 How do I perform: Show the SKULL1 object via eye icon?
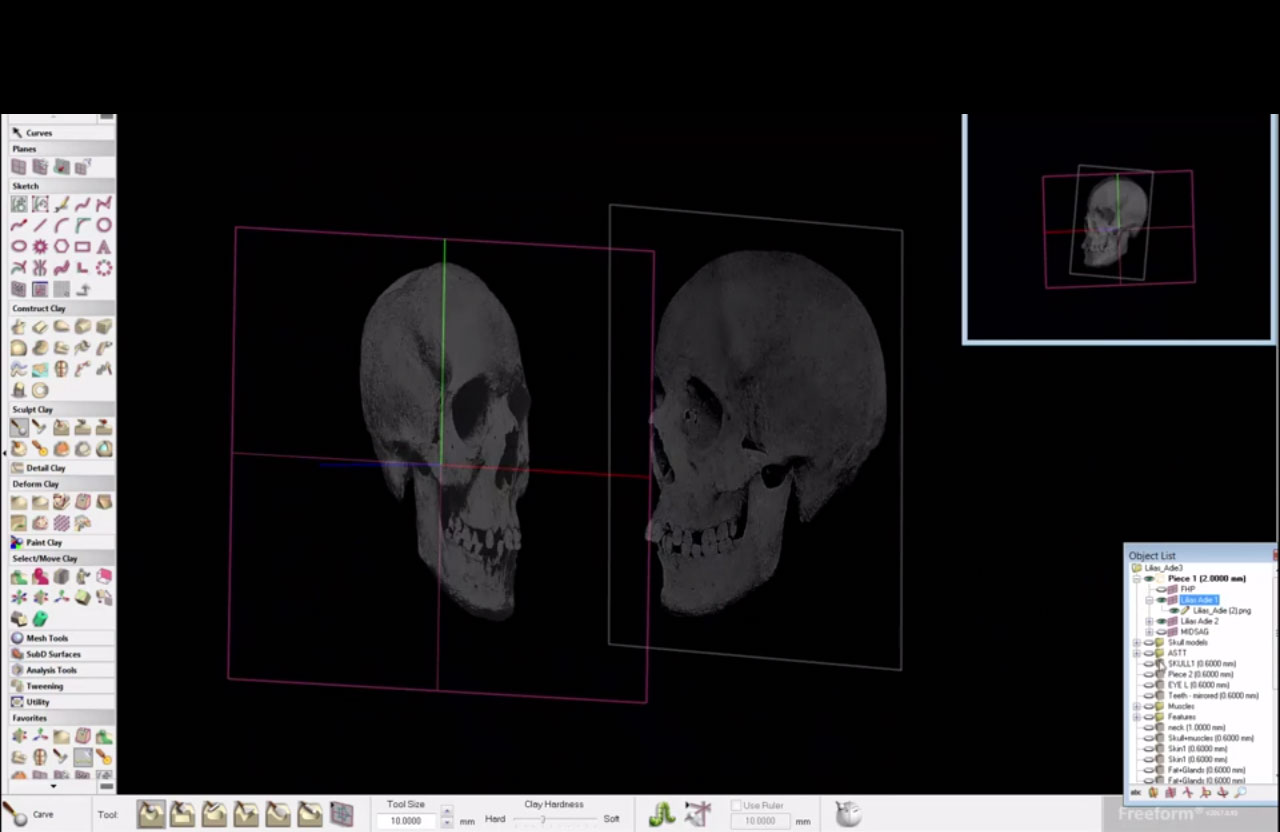click(x=1149, y=664)
